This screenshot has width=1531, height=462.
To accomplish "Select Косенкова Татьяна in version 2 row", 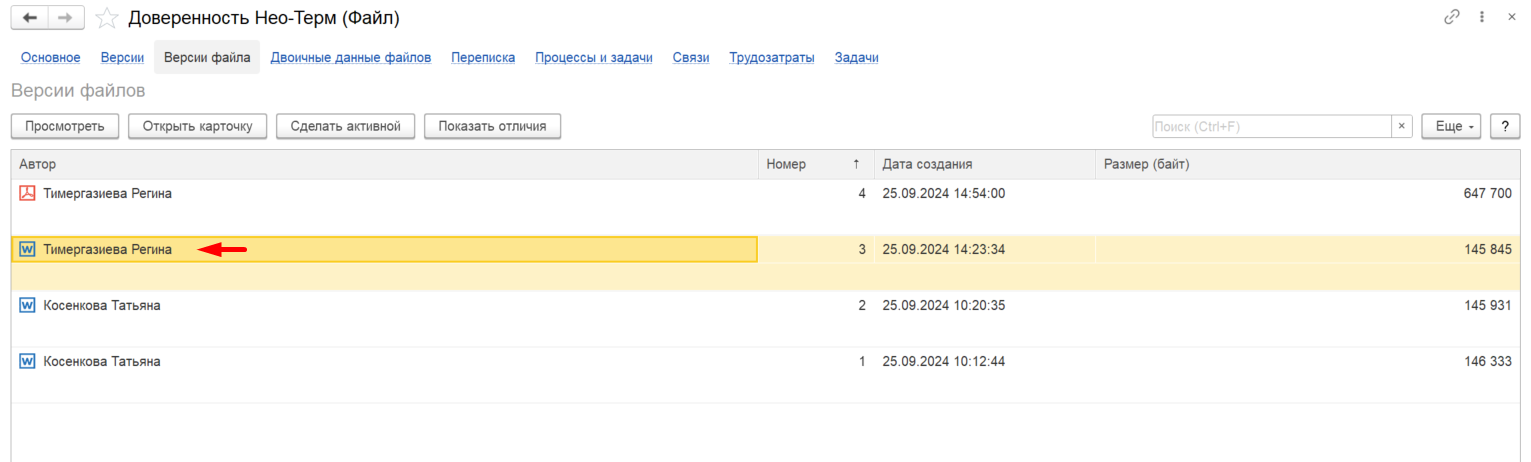I will click(x=102, y=306).
